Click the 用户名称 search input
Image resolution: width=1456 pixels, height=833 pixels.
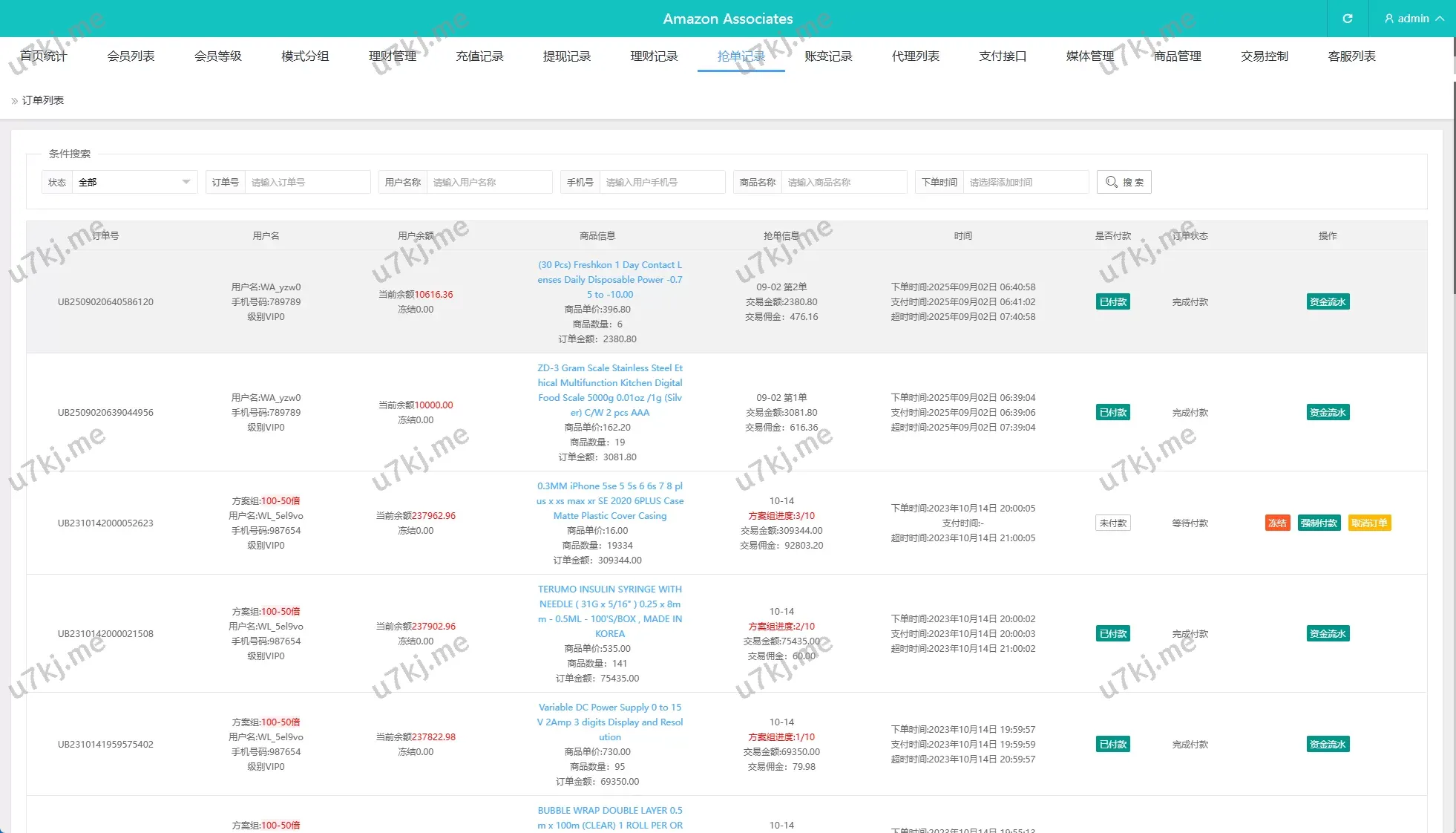point(489,182)
